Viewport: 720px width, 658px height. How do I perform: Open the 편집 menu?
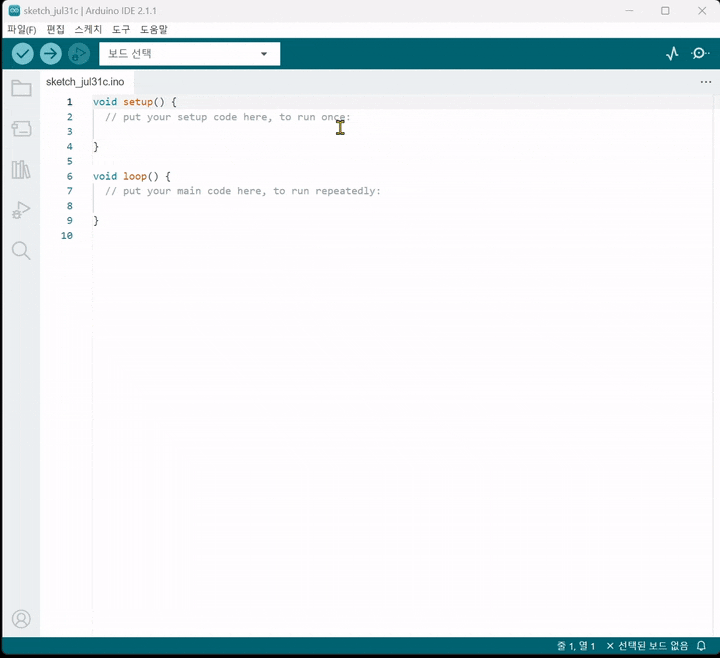point(56,30)
